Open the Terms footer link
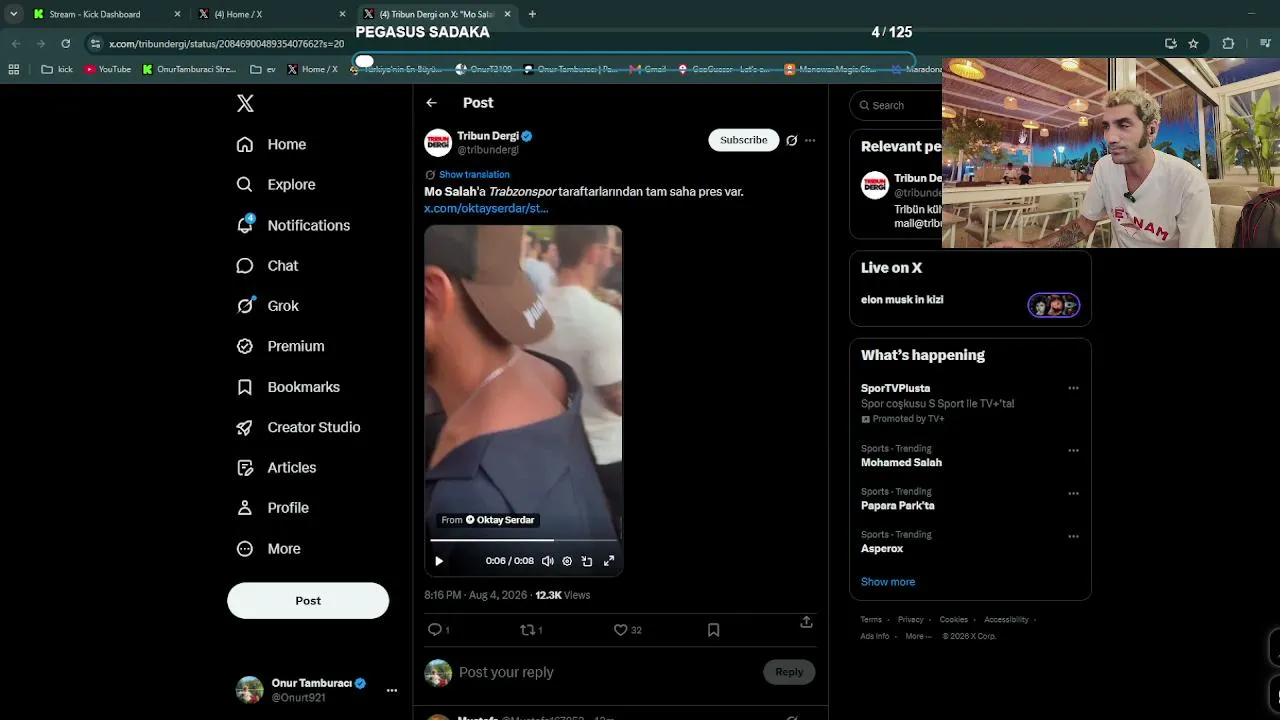 coord(871,620)
